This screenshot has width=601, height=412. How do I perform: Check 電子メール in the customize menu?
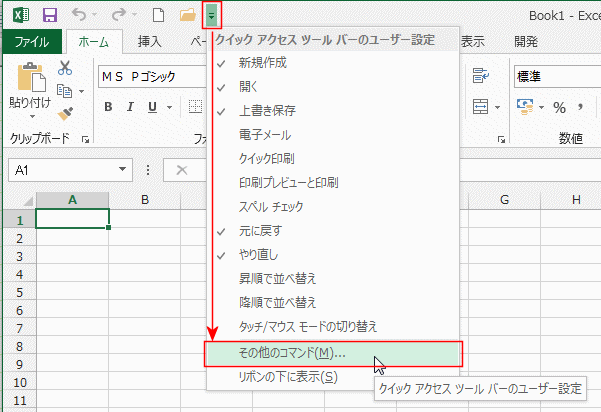click(333, 135)
